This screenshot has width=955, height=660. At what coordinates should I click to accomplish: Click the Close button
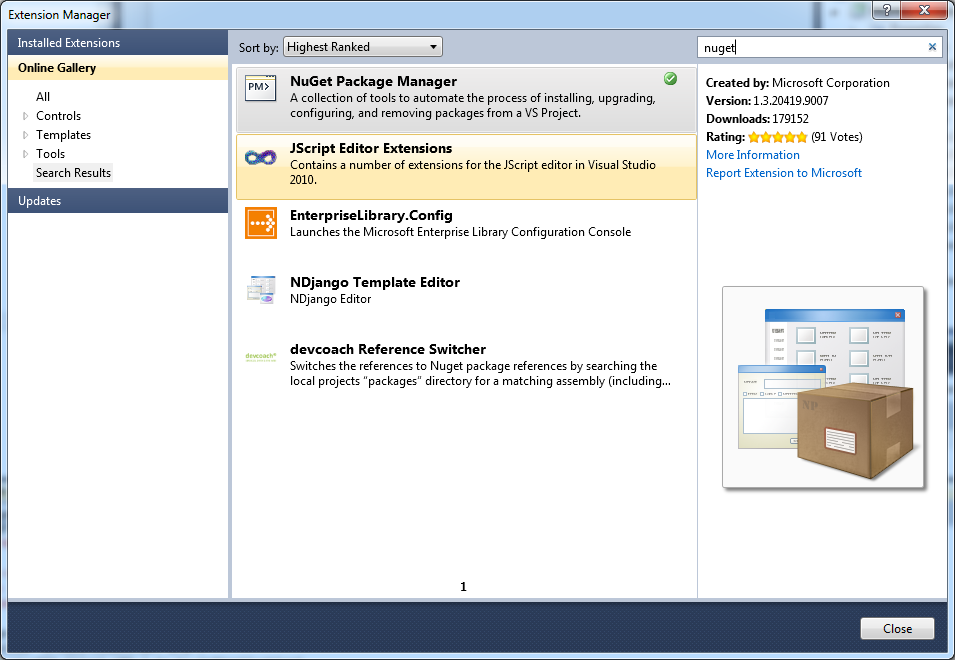pyautogui.click(x=897, y=628)
